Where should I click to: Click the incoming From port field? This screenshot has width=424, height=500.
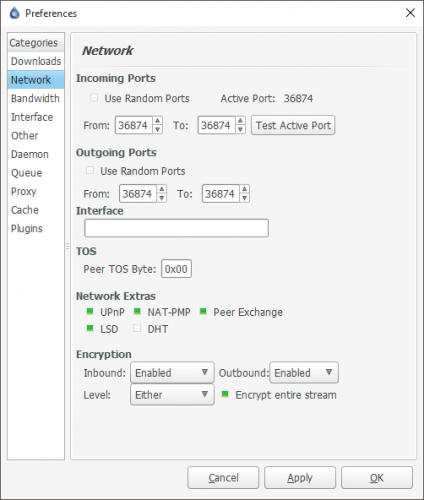pyautogui.click(x=134, y=125)
